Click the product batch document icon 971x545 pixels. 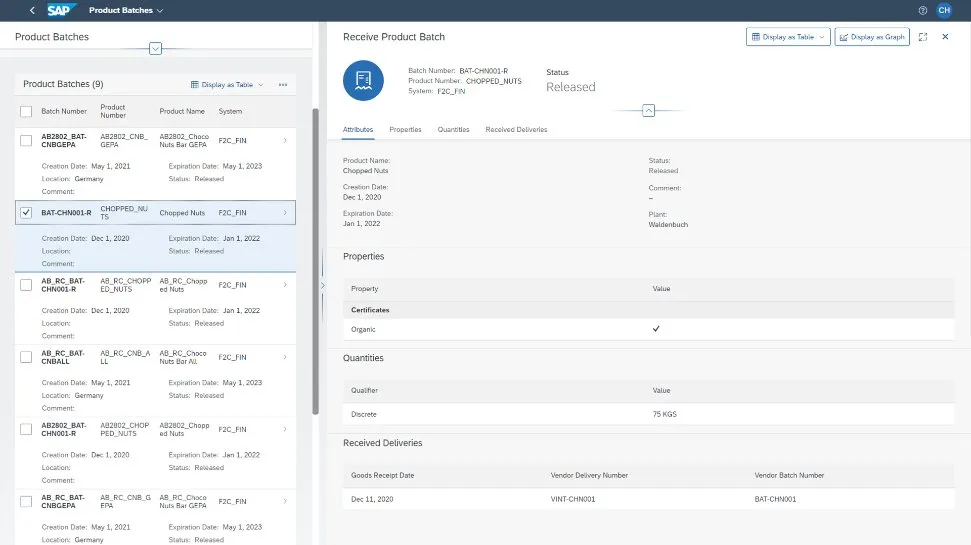(363, 81)
